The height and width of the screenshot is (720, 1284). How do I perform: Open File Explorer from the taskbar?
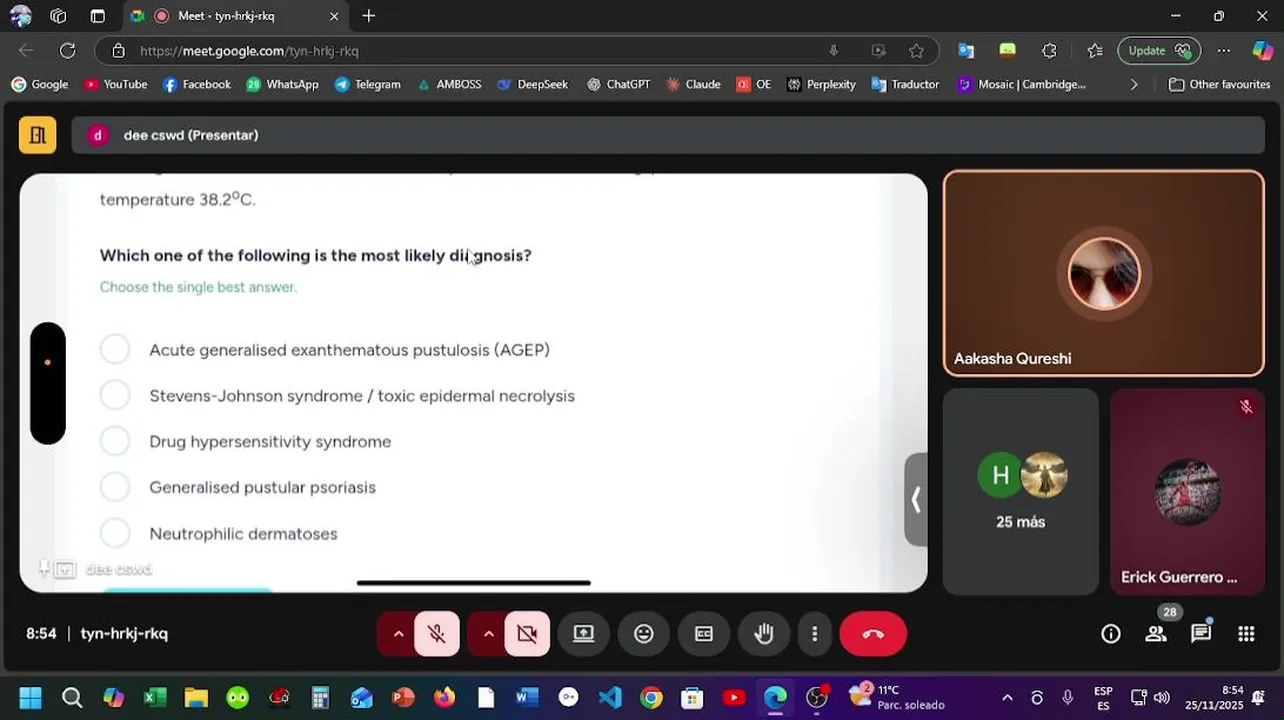196,697
